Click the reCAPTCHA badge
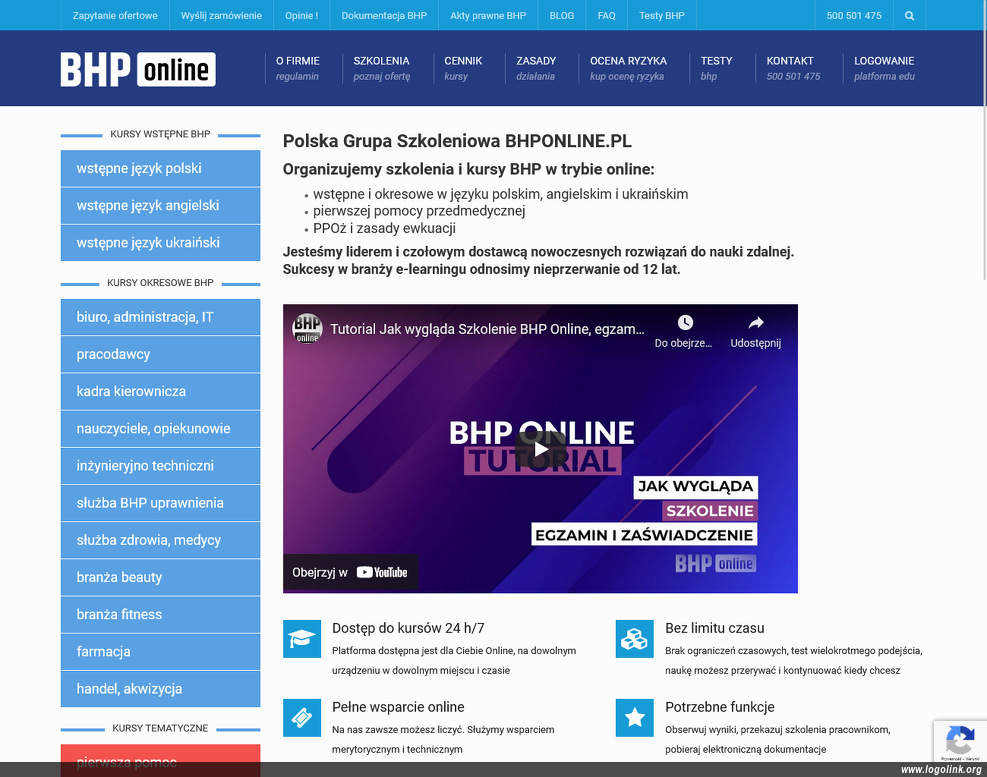 pos(960,741)
